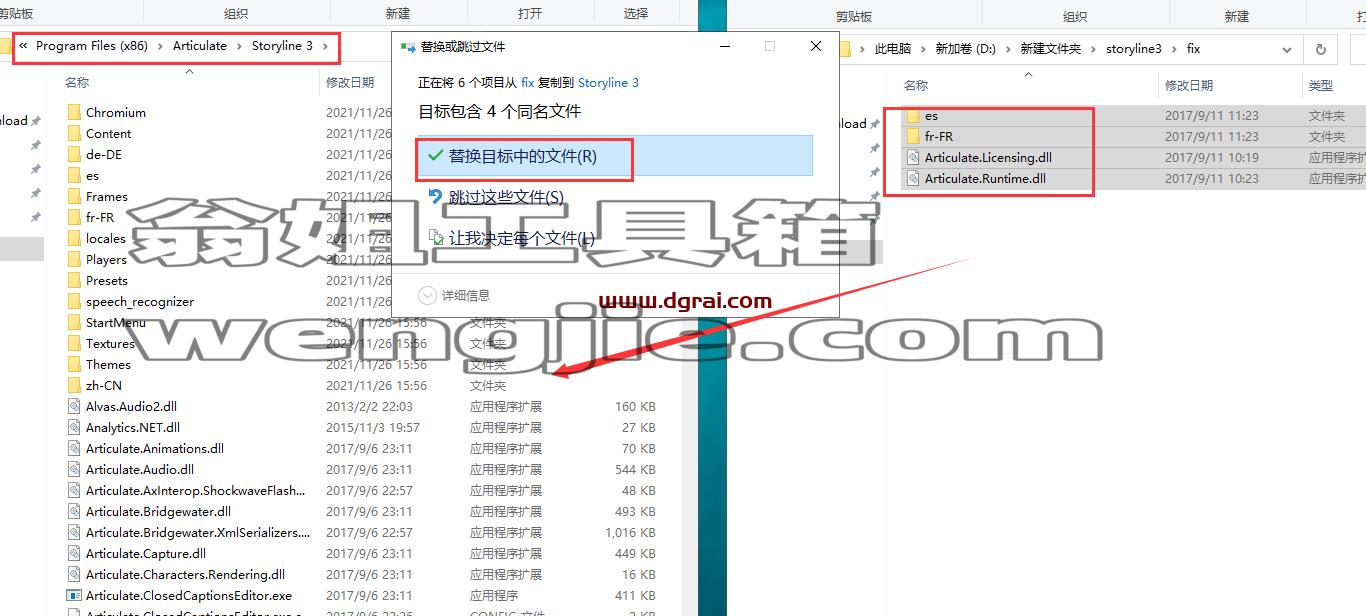Viewport: 1366px width, 616px height.
Task: Open chevron after 新建文件夹 breadcrumb
Action: (1094, 49)
